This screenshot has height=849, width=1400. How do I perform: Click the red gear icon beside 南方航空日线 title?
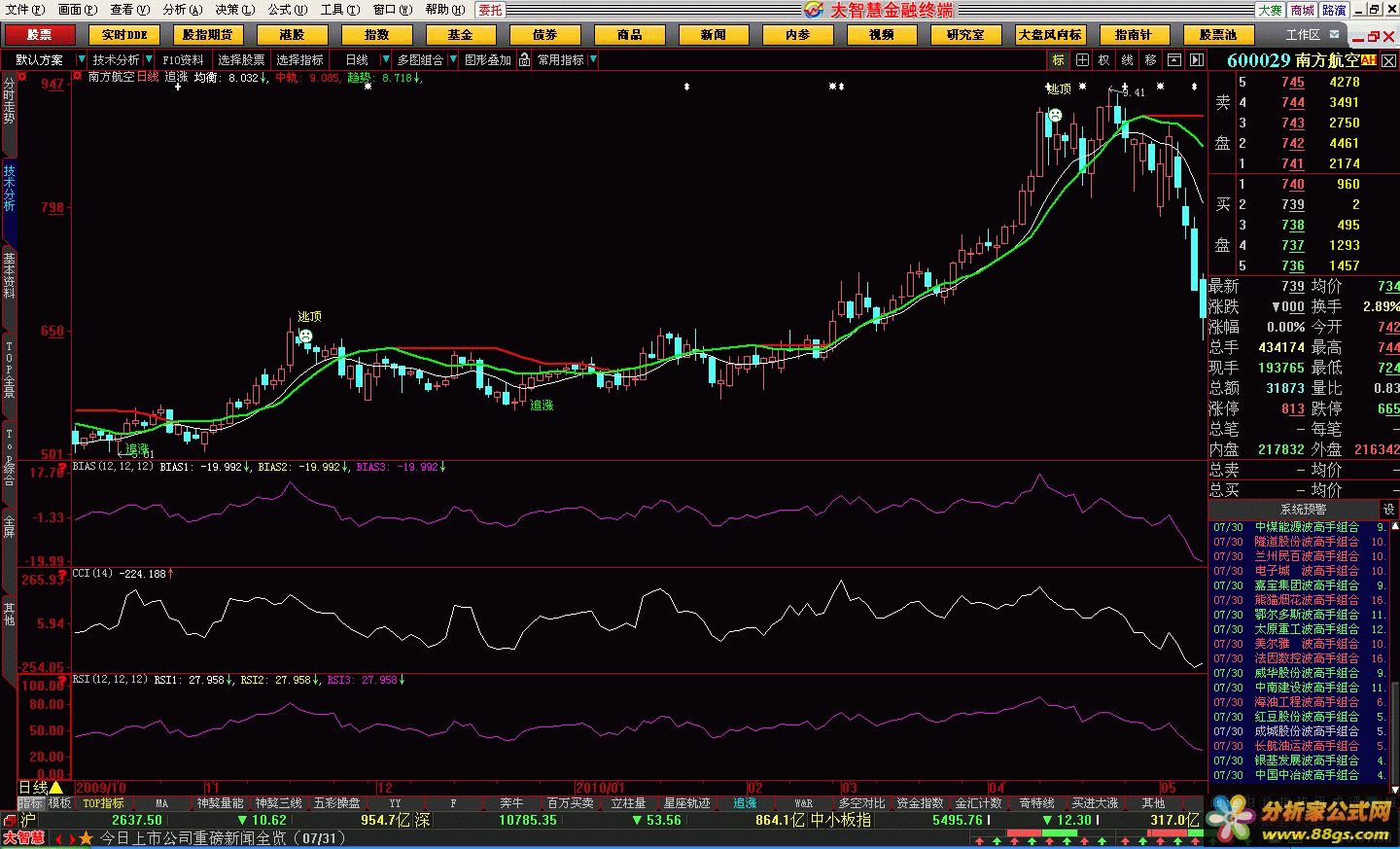pyautogui.click(x=79, y=76)
